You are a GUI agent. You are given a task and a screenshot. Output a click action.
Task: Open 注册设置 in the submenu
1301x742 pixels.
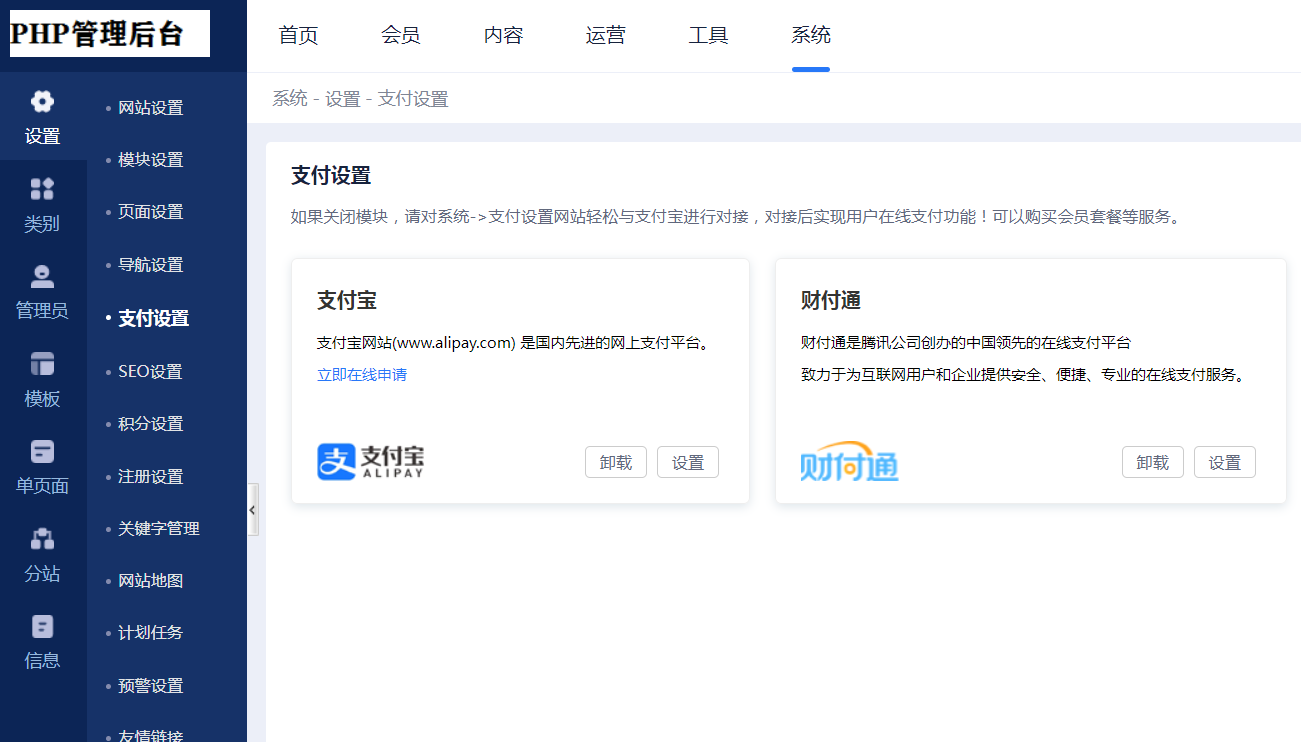pos(151,477)
